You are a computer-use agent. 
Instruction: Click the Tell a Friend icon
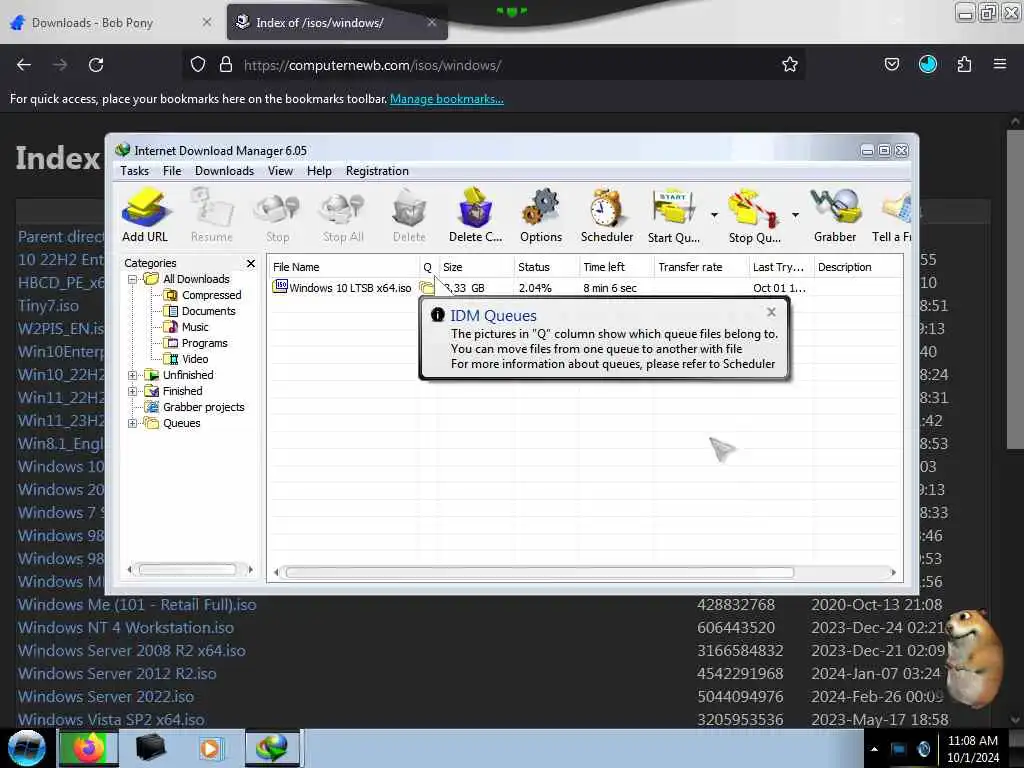point(892,215)
